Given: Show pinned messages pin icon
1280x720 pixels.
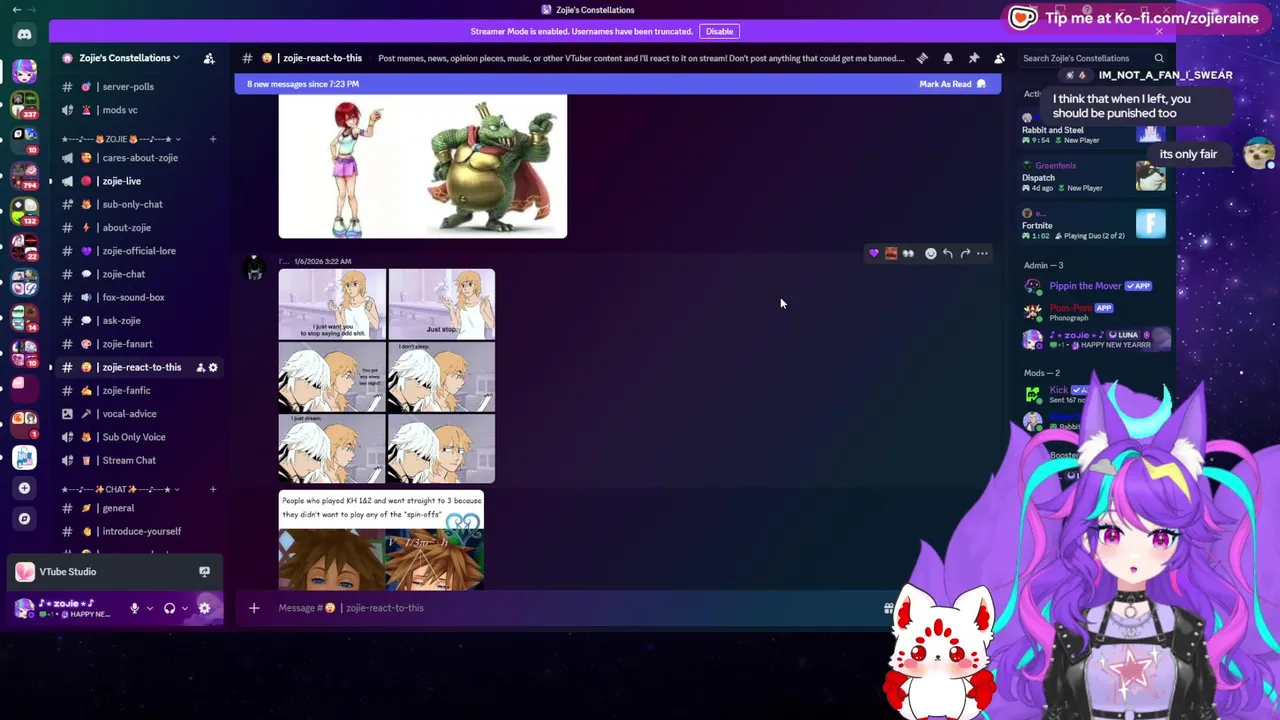Looking at the screenshot, I should pyautogui.click(x=974, y=58).
